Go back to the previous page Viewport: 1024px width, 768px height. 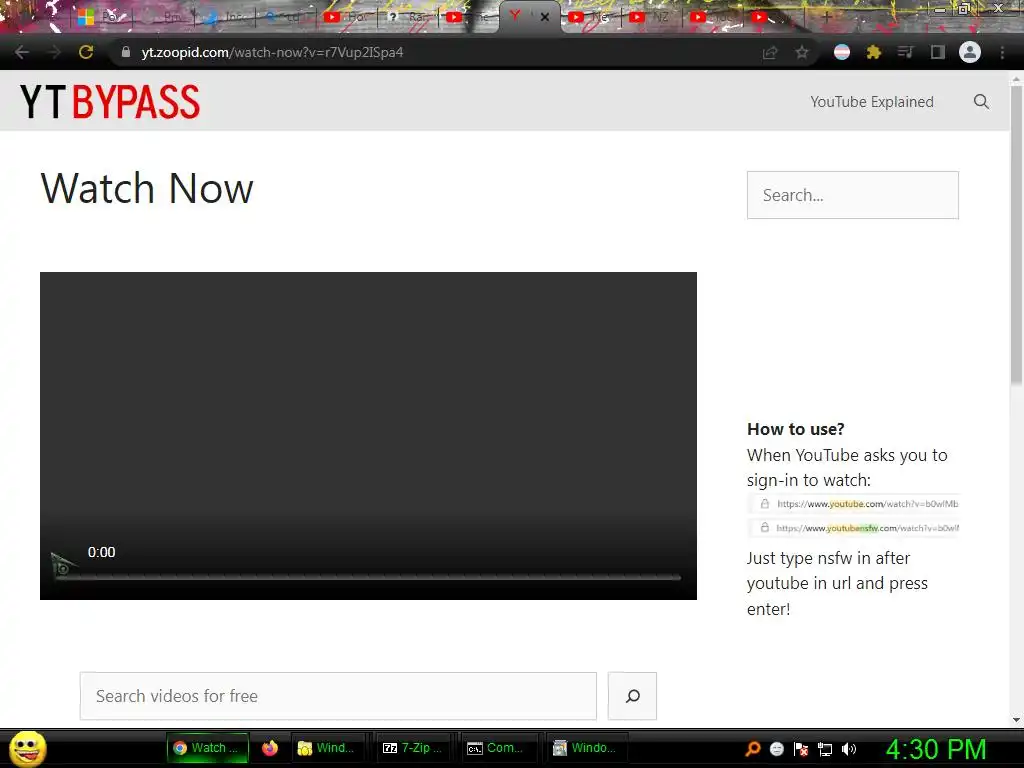[22, 52]
